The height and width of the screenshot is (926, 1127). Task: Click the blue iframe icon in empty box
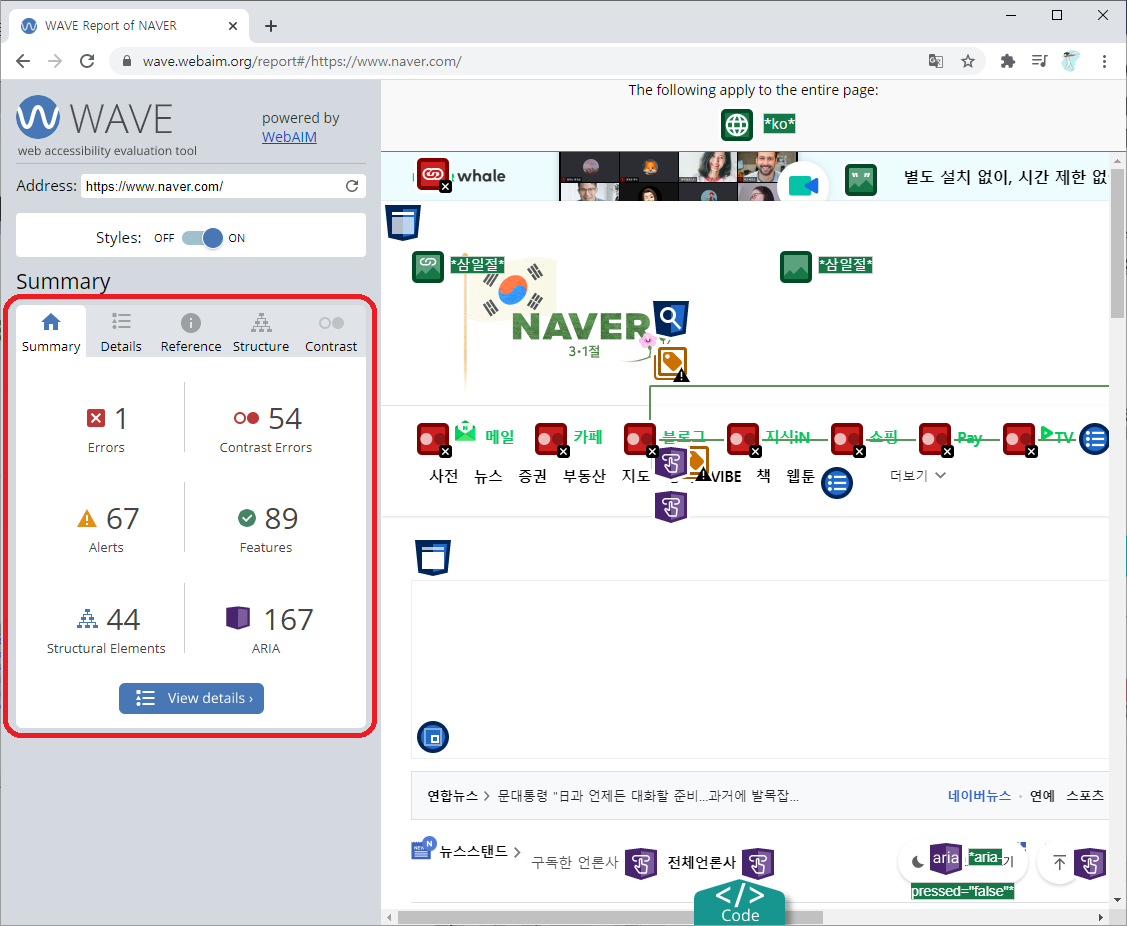point(433,737)
